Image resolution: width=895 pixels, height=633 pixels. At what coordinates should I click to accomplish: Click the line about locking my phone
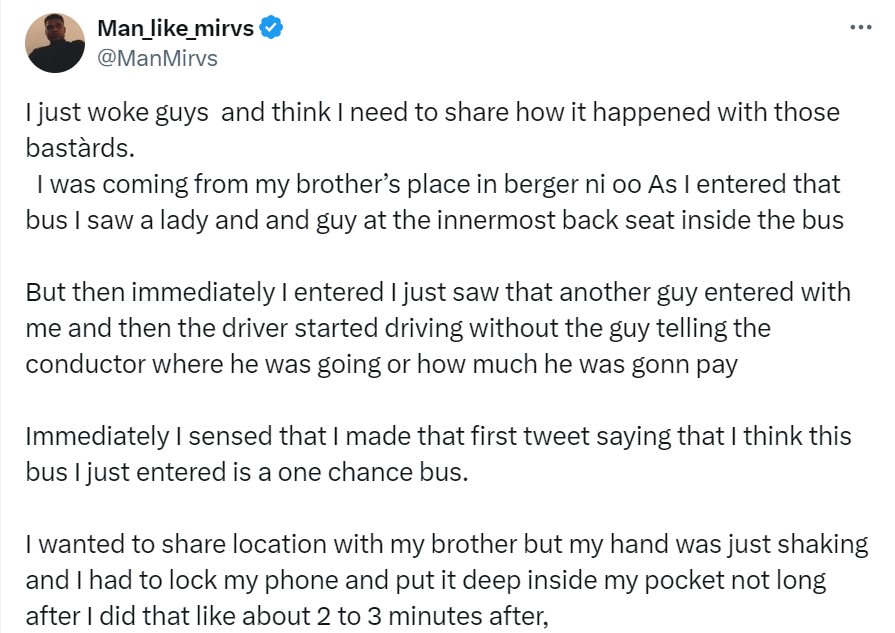424,580
